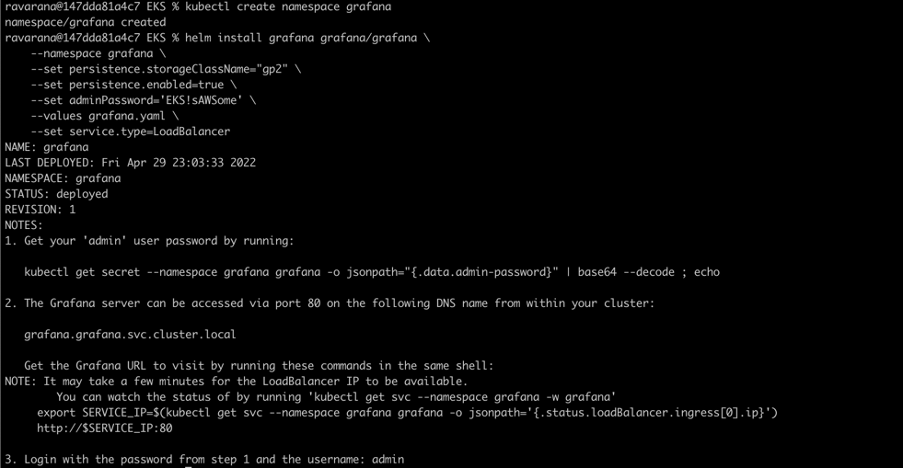
Task: Click 'base64 --decode ; echo' text
Action: click(649, 272)
